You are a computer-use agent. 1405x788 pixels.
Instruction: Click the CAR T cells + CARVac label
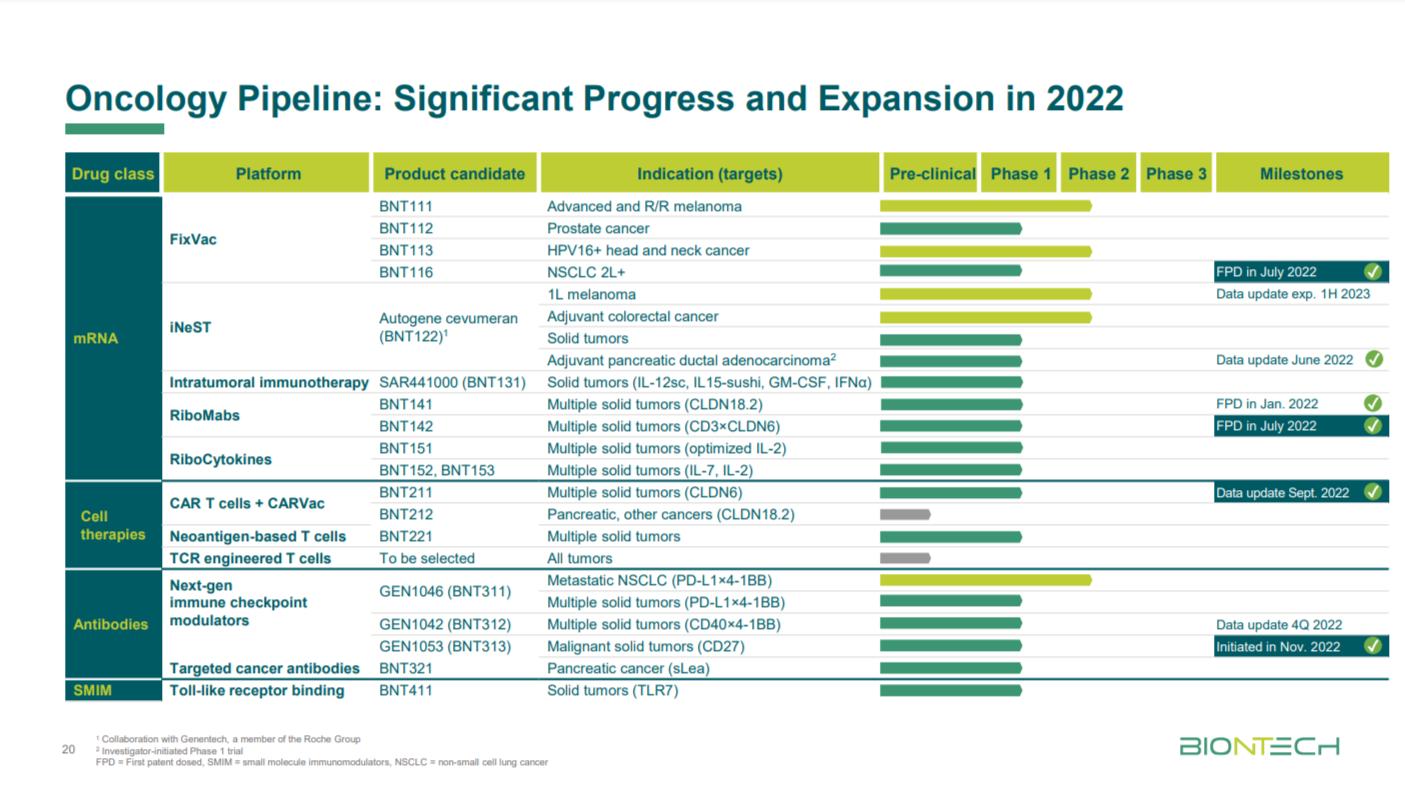(247, 503)
